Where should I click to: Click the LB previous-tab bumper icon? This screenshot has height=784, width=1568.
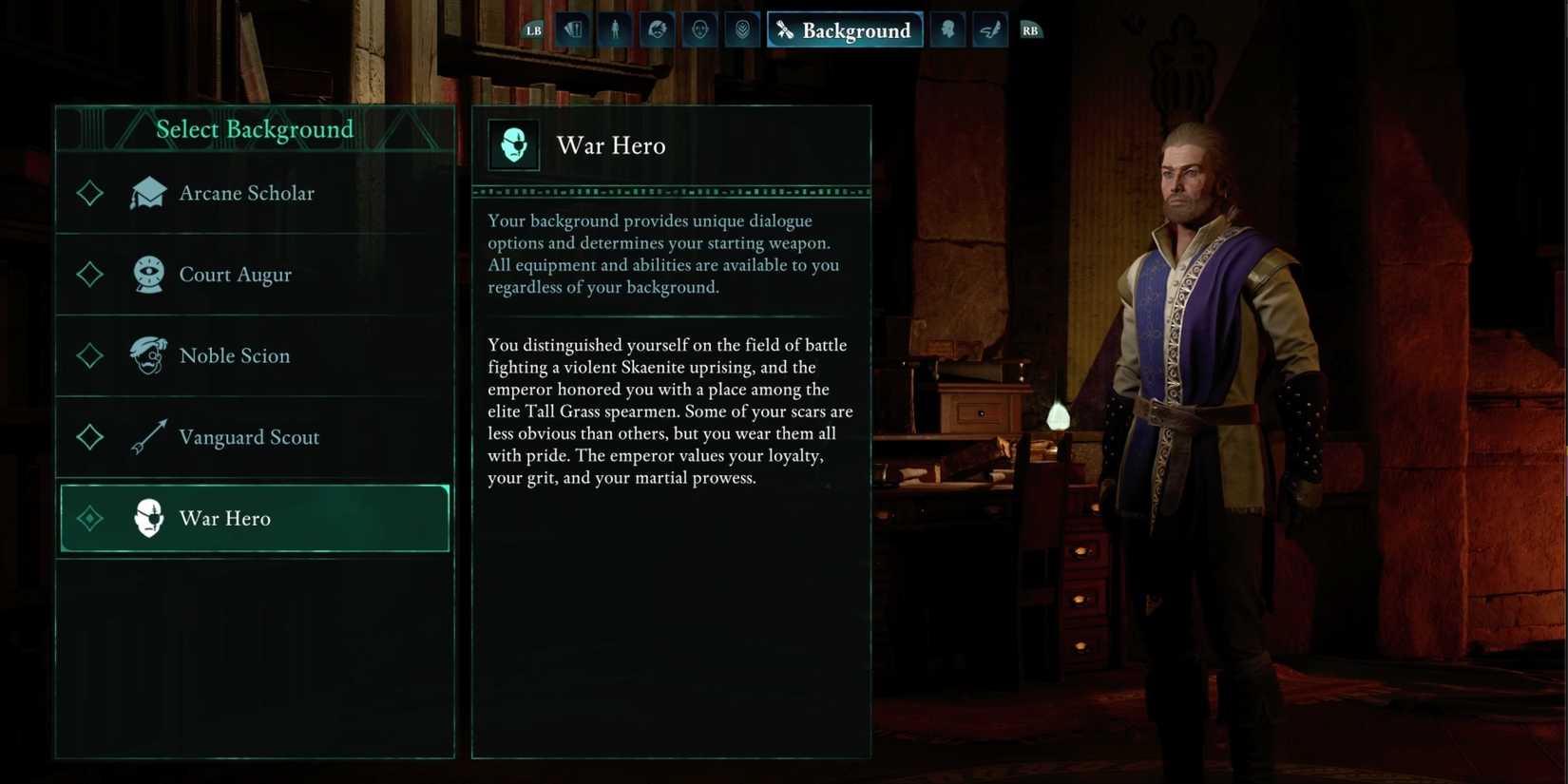click(x=533, y=30)
